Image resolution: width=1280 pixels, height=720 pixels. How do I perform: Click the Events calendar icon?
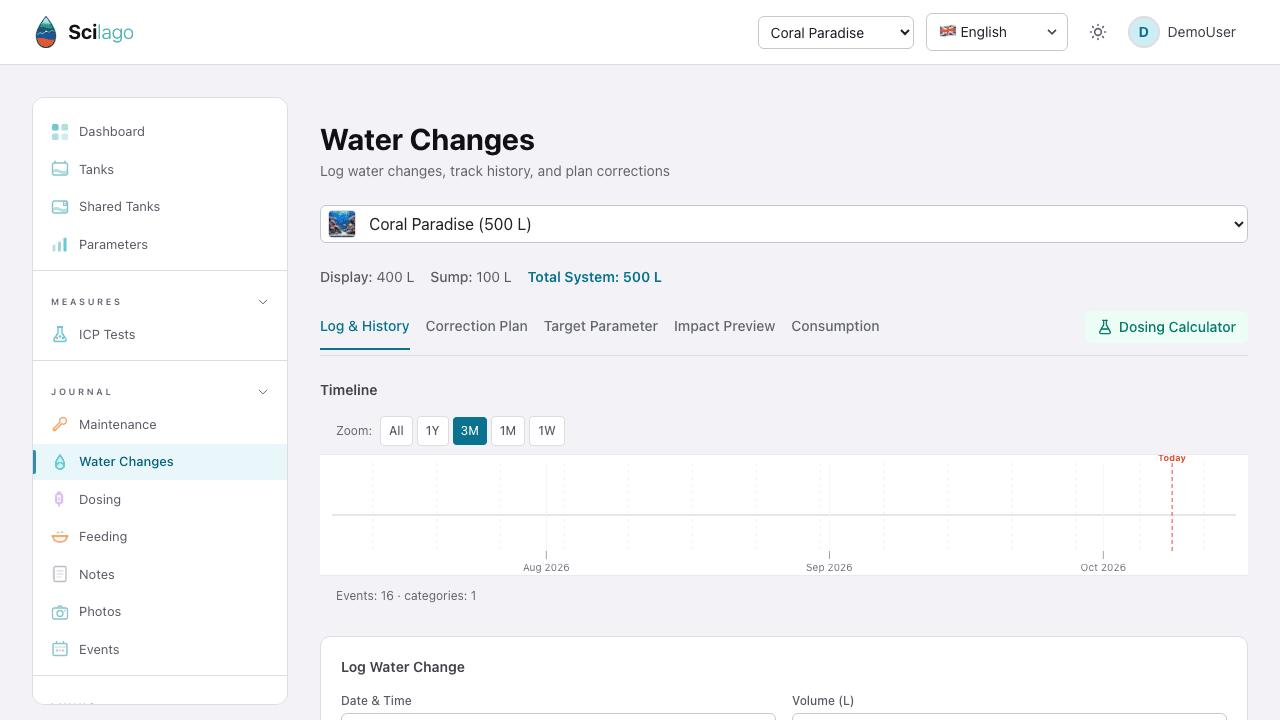coord(60,649)
